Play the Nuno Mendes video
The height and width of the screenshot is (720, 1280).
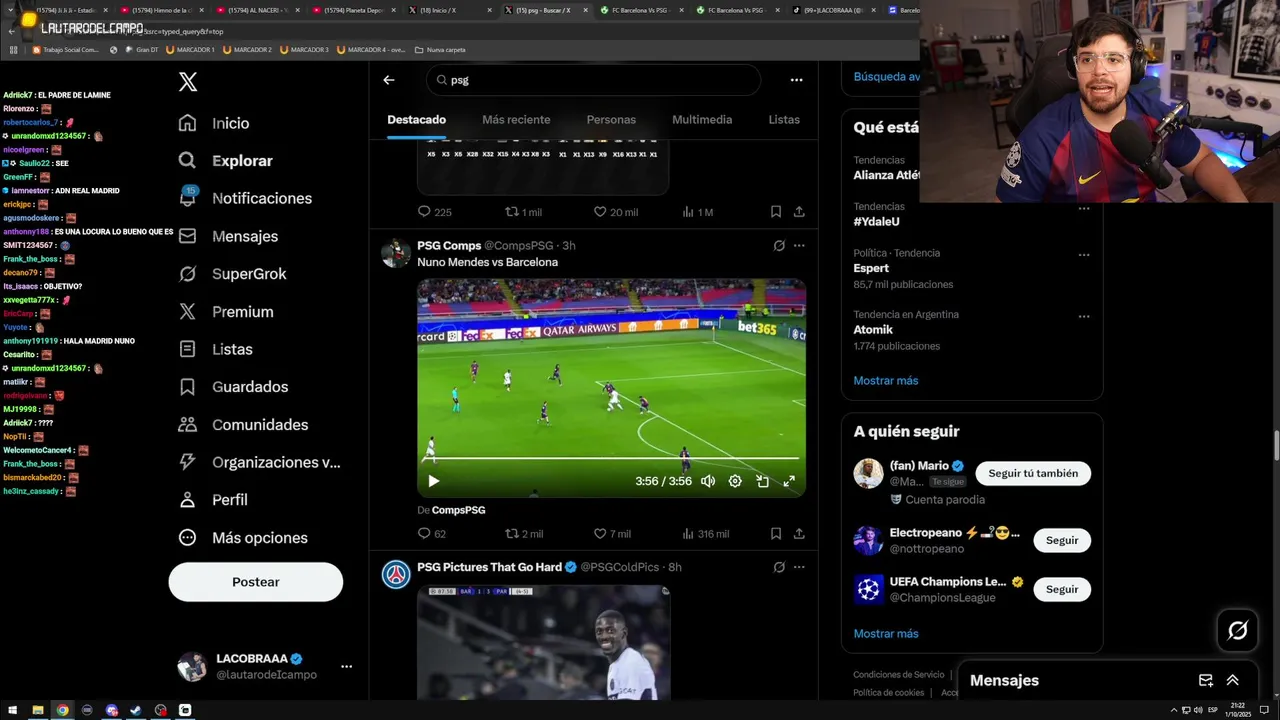(x=433, y=481)
